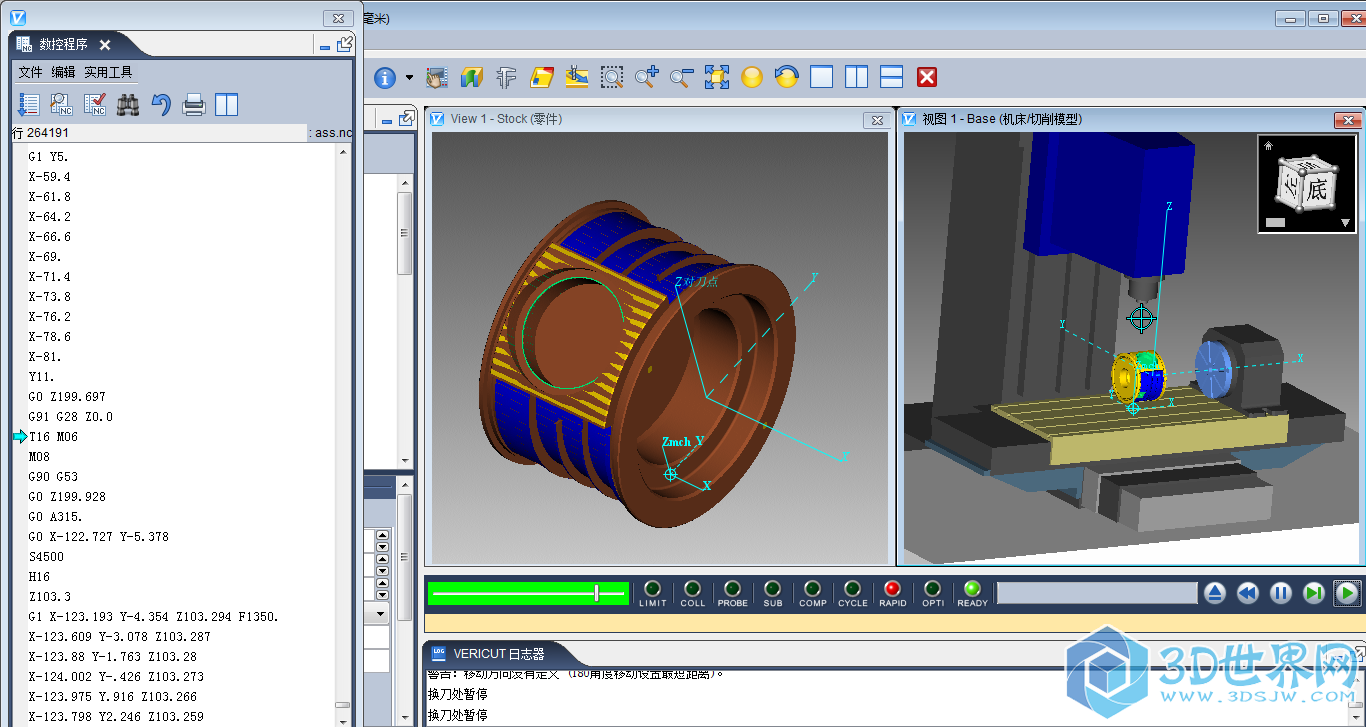Close the 数控程序 tab with its X
This screenshot has width=1366, height=727.
tap(105, 45)
